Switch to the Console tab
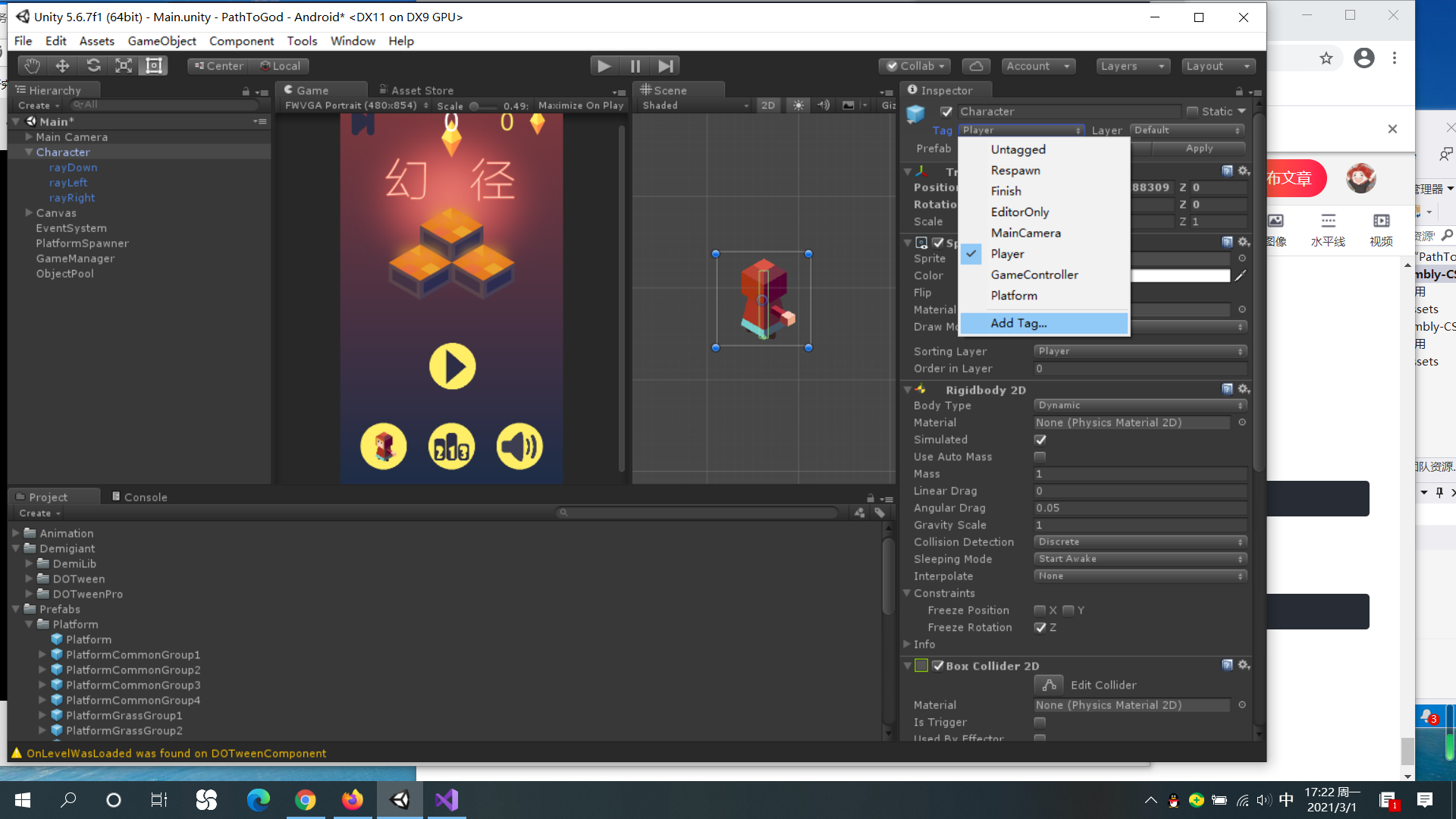This screenshot has width=1456, height=819. coord(140,497)
